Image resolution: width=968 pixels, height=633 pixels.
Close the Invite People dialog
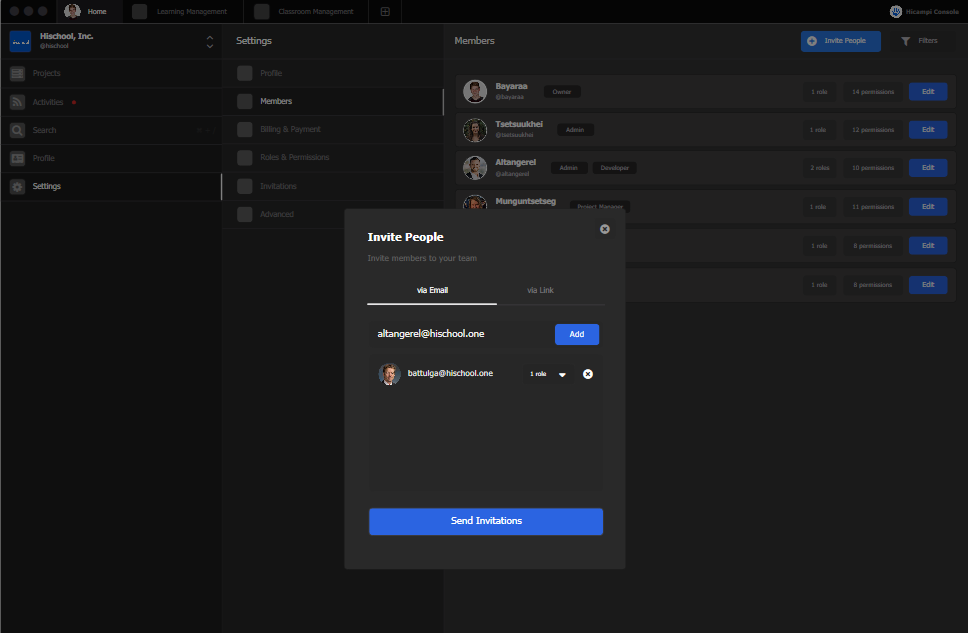coord(604,229)
